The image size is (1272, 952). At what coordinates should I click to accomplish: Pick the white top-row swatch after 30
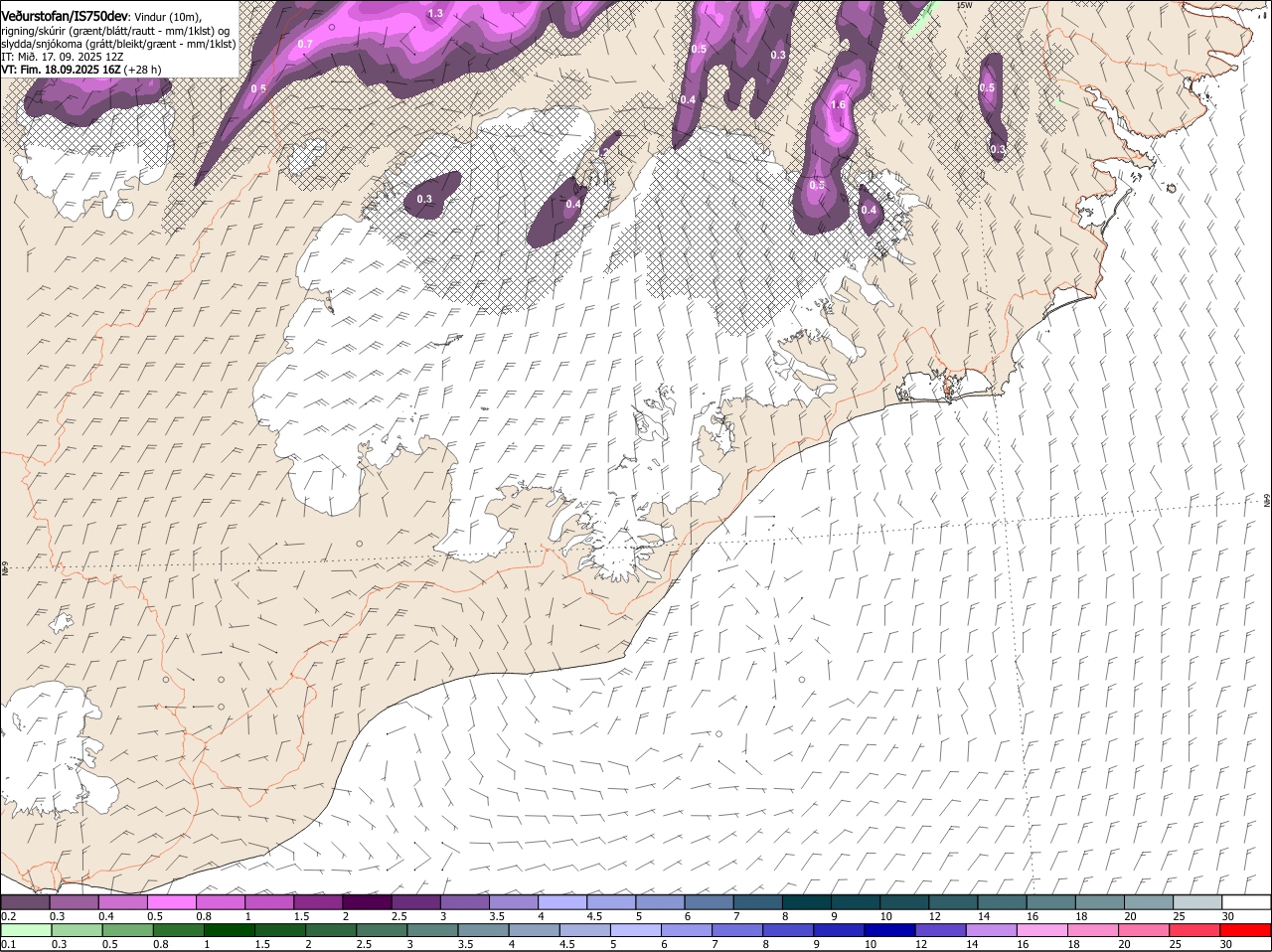(1245, 902)
